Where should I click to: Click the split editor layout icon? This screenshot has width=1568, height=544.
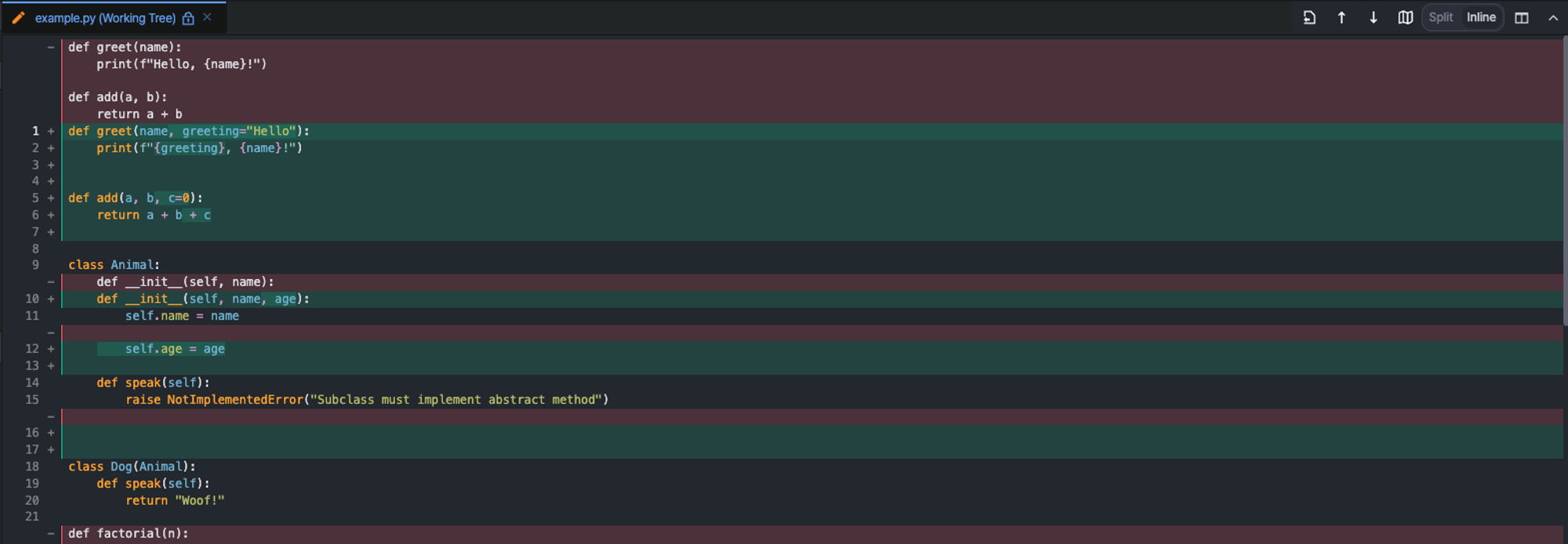(x=1522, y=17)
